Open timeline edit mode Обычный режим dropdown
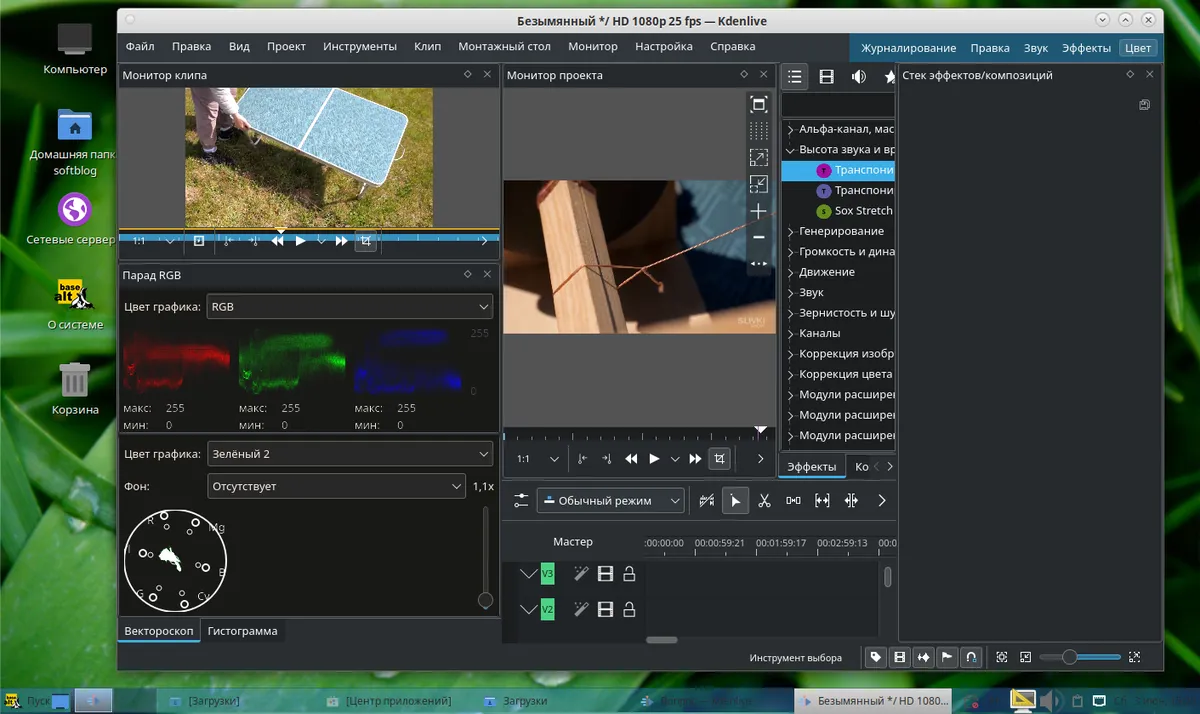This screenshot has height=714, width=1200. click(611, 500)
